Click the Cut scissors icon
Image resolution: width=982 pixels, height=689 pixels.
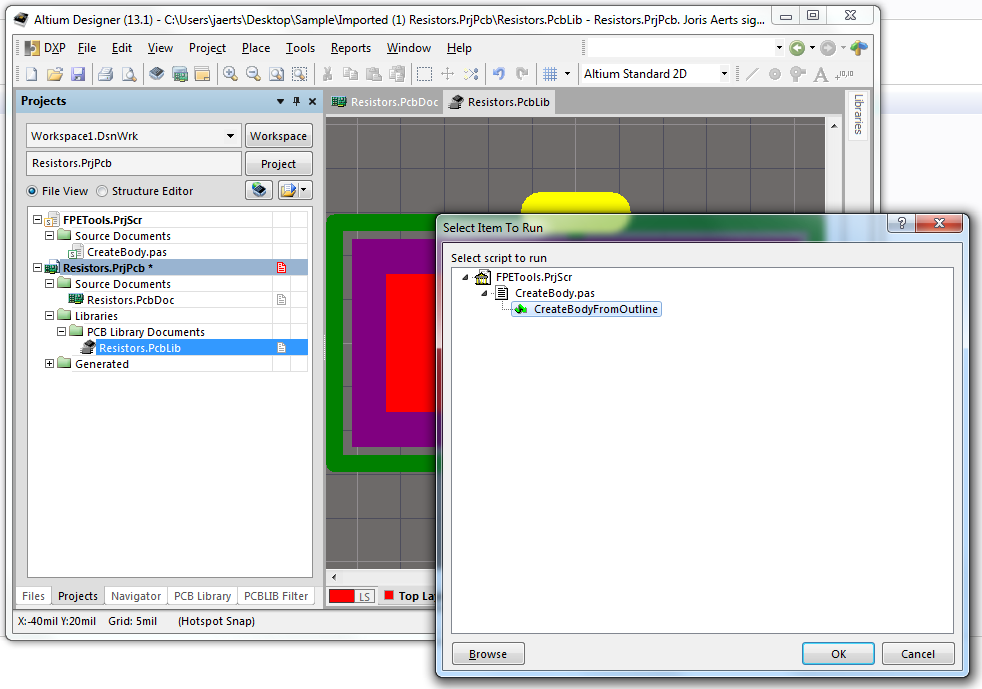(x=327, y=74)
